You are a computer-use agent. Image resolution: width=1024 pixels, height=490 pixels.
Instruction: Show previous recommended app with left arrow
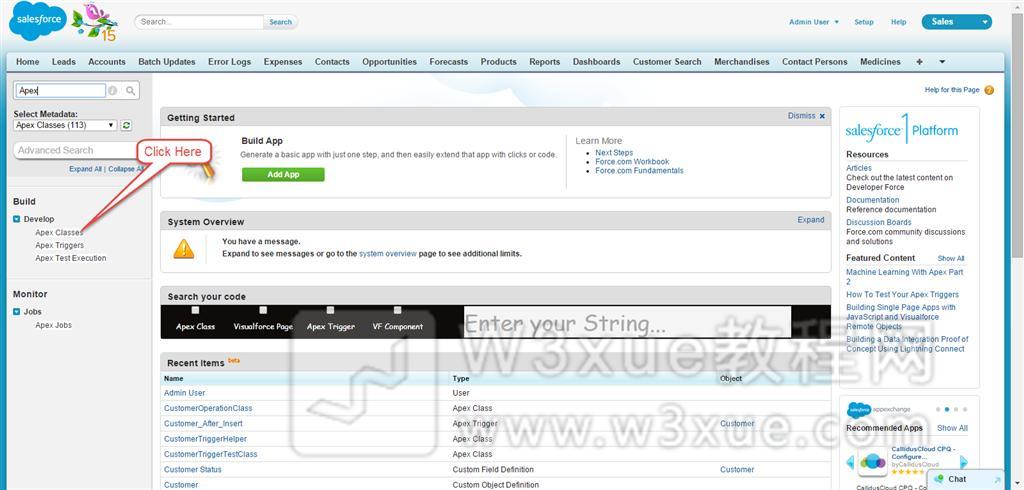[x=850, y=463]
